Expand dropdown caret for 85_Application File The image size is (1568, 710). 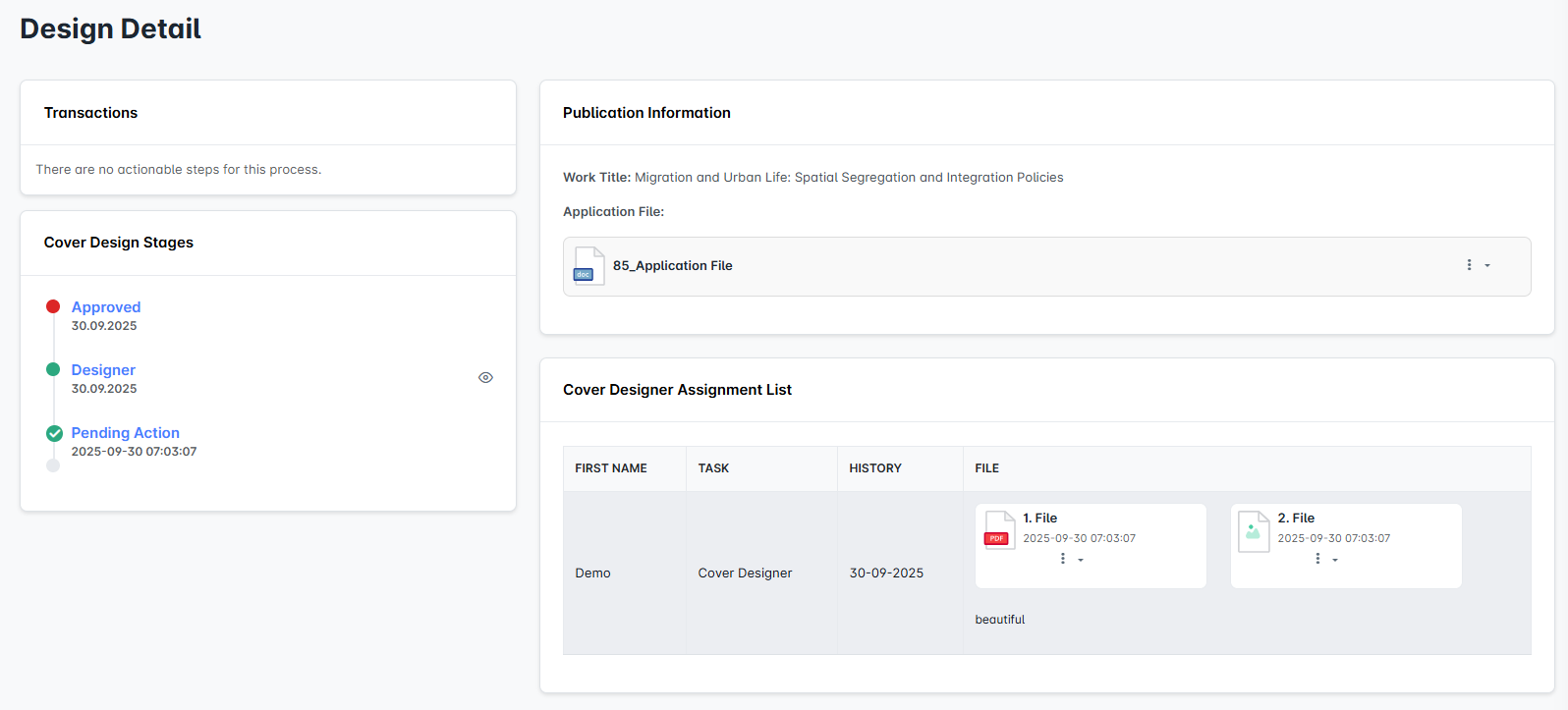1487,266
